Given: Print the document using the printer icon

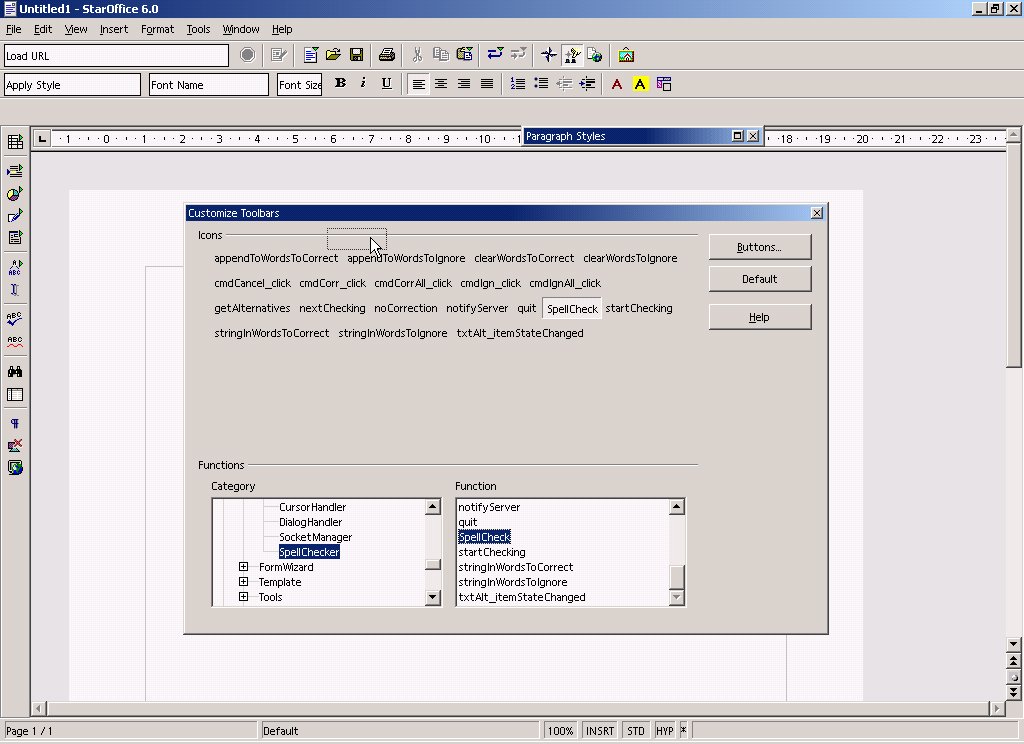Looking at the screenshot, I should pyautogui.click(x=387, y=55).
